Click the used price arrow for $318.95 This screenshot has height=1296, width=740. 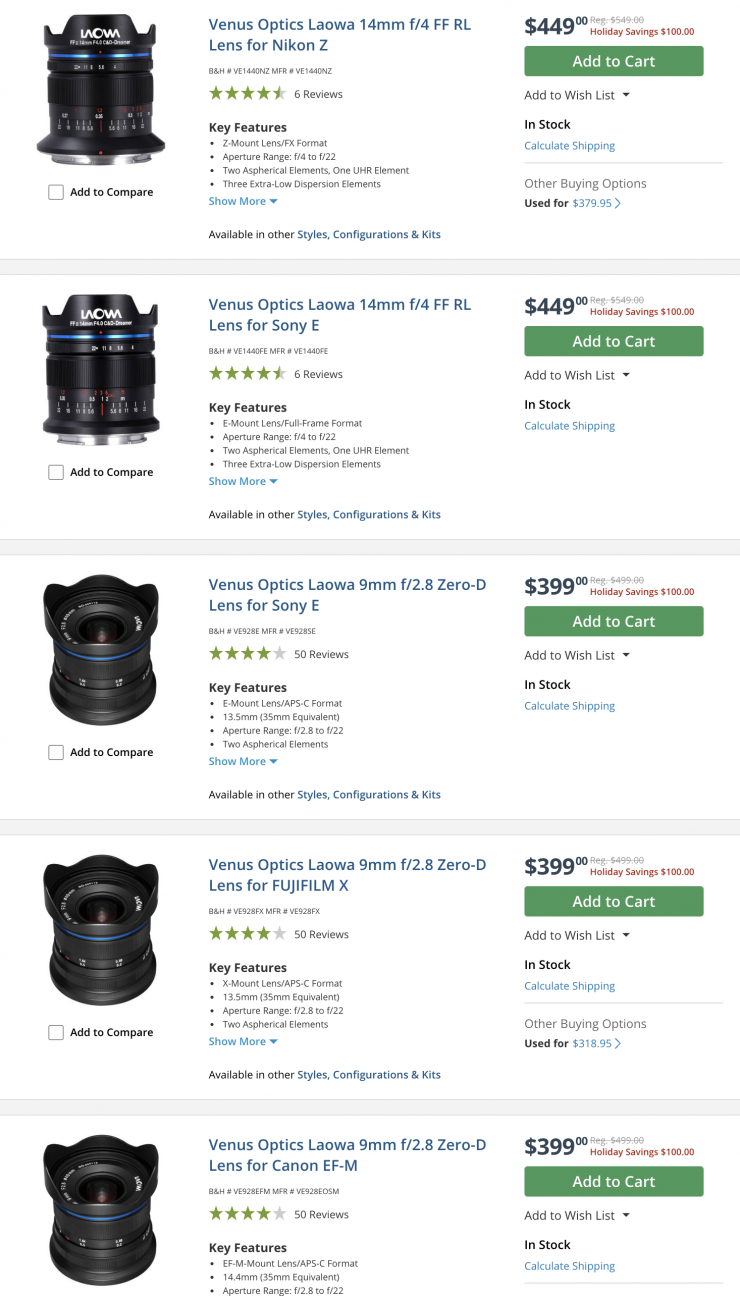tap(618, 1044)
